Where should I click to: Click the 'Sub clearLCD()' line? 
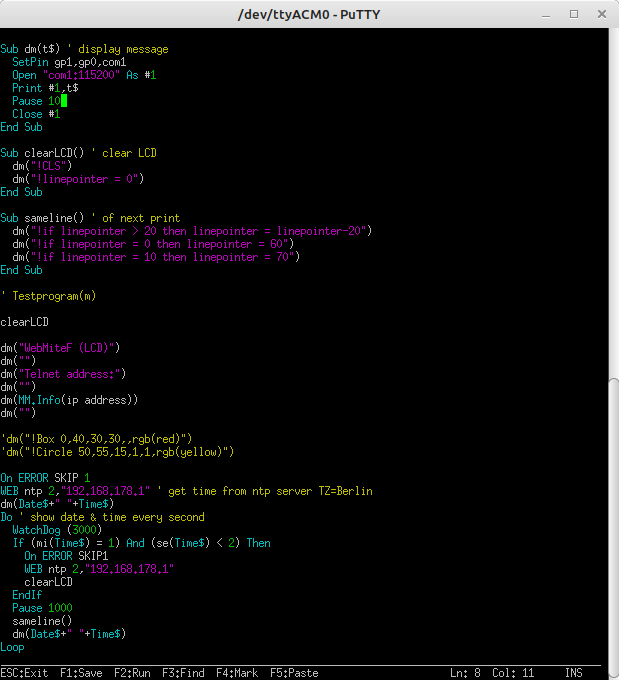[x=79, y=153]
